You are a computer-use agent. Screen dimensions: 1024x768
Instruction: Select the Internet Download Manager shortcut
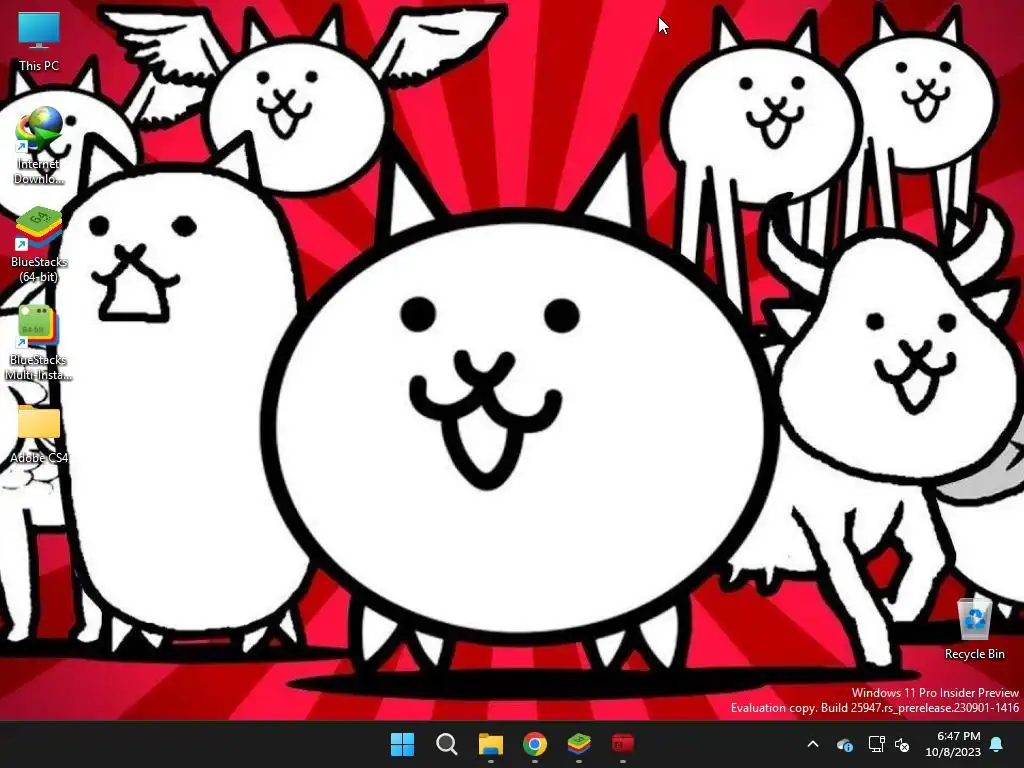[x=39, y=146]
